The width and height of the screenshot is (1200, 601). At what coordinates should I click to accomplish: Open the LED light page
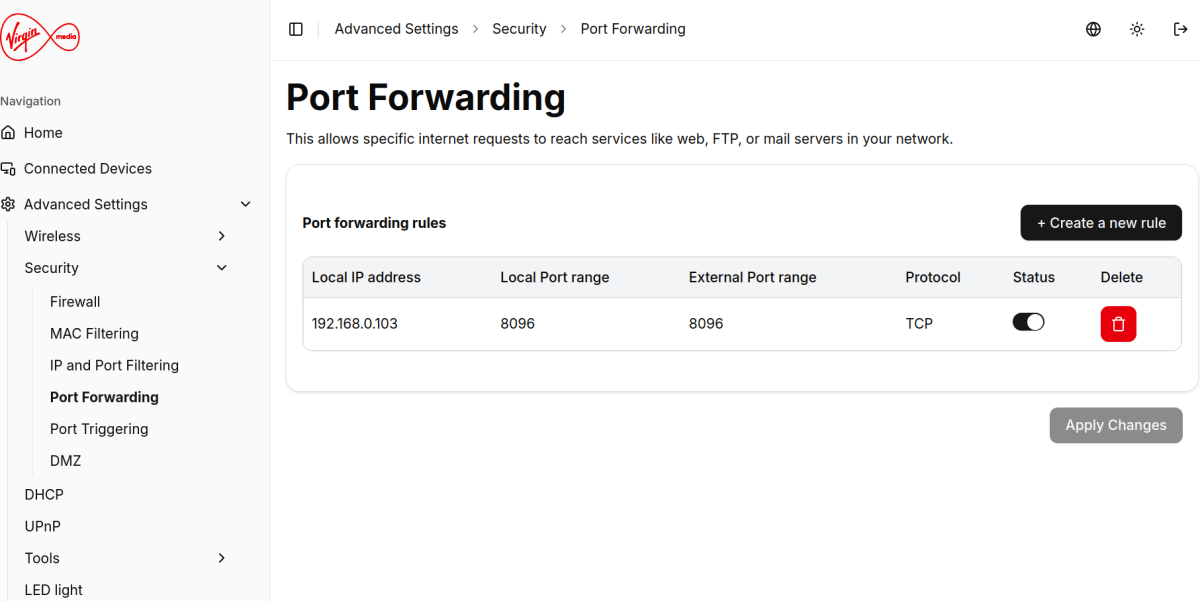tap(54, 590)
